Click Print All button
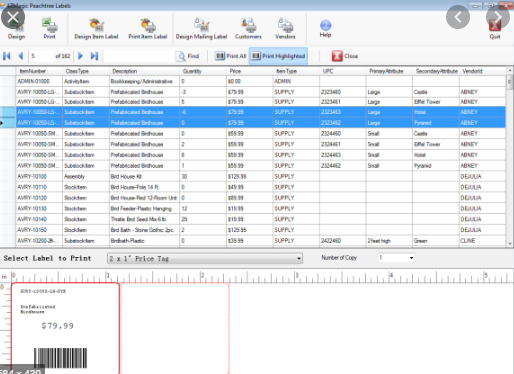The image size is (514, 374). click(x=230, y=56)
